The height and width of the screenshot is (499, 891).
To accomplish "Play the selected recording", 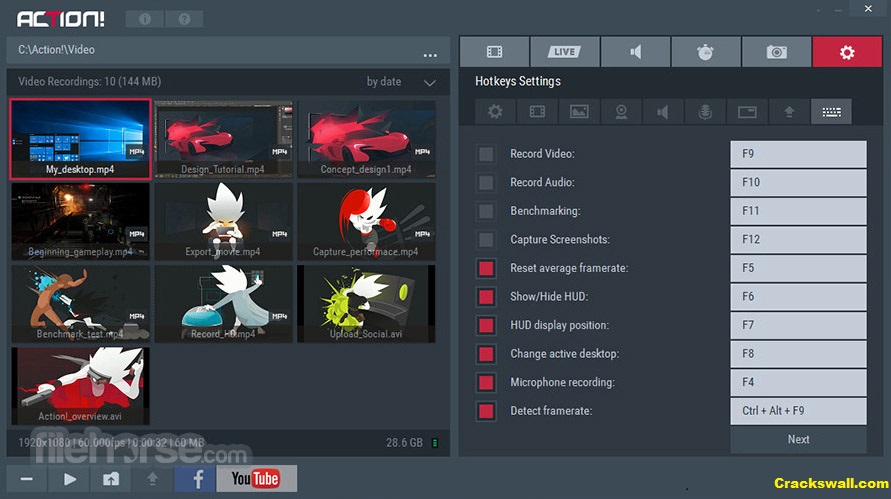I will click(69, 479).
